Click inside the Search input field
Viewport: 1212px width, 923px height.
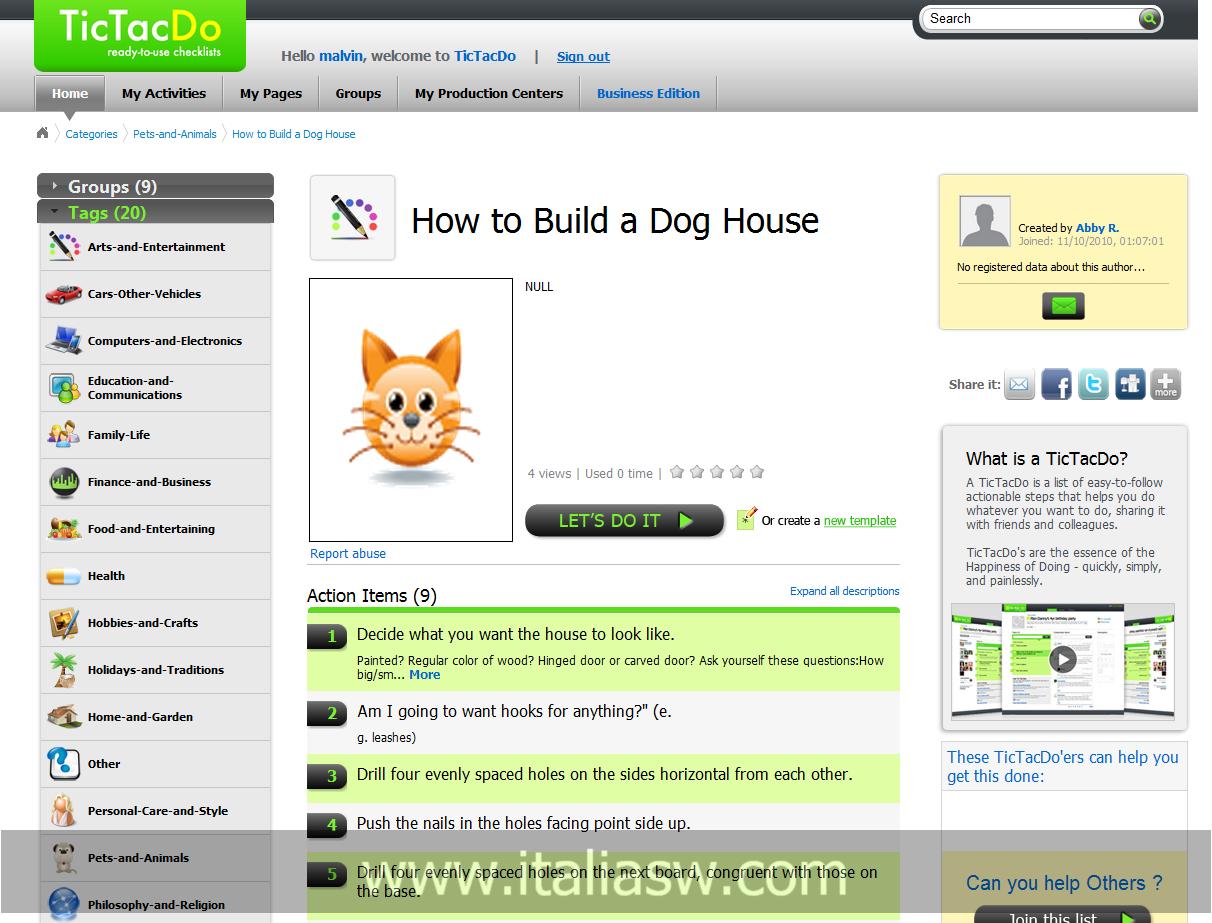1030,18
